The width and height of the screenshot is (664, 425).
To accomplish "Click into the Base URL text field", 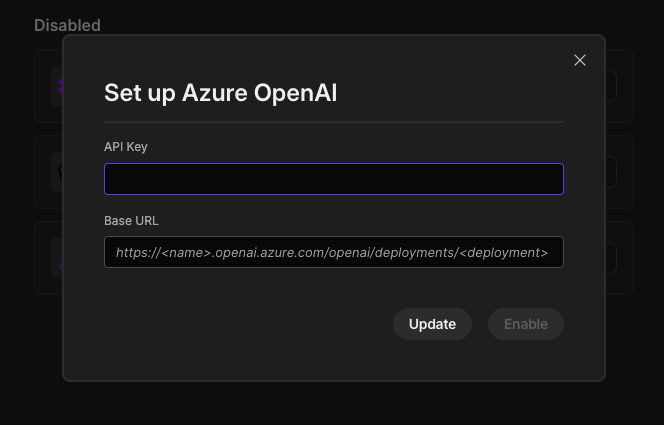I will [334, 252].
